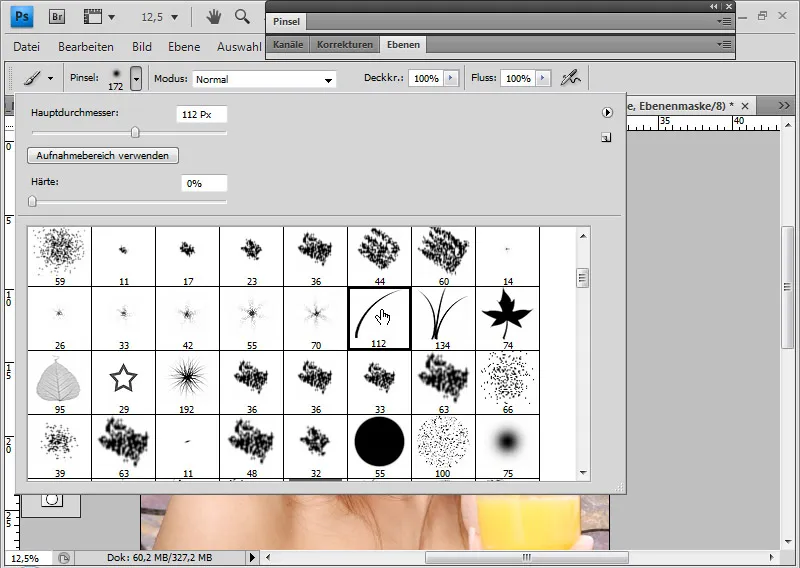The width and height of the screenshot is (800, 568).
Task: Expand hidden document tabs with >> arrows
Action: pos(784,106)
